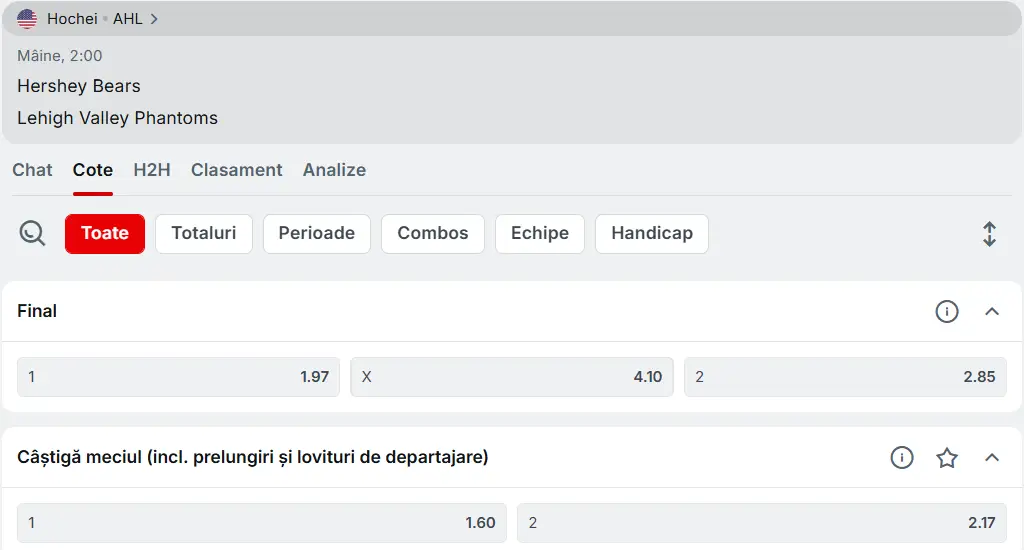Switch to the Chat tab
The height and width of the screenshot is (550, 1024).
pyautogui.click(x=32, y=170)
